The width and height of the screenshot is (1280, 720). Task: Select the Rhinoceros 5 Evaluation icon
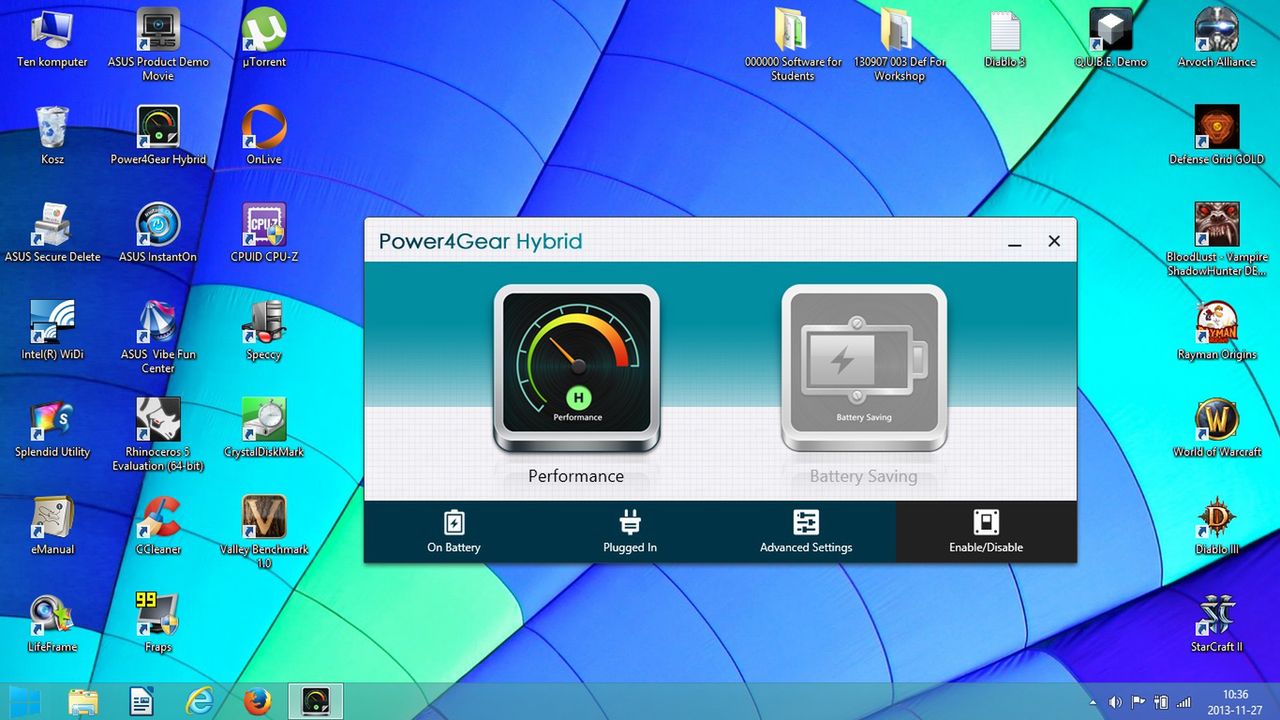click(158, 435)
